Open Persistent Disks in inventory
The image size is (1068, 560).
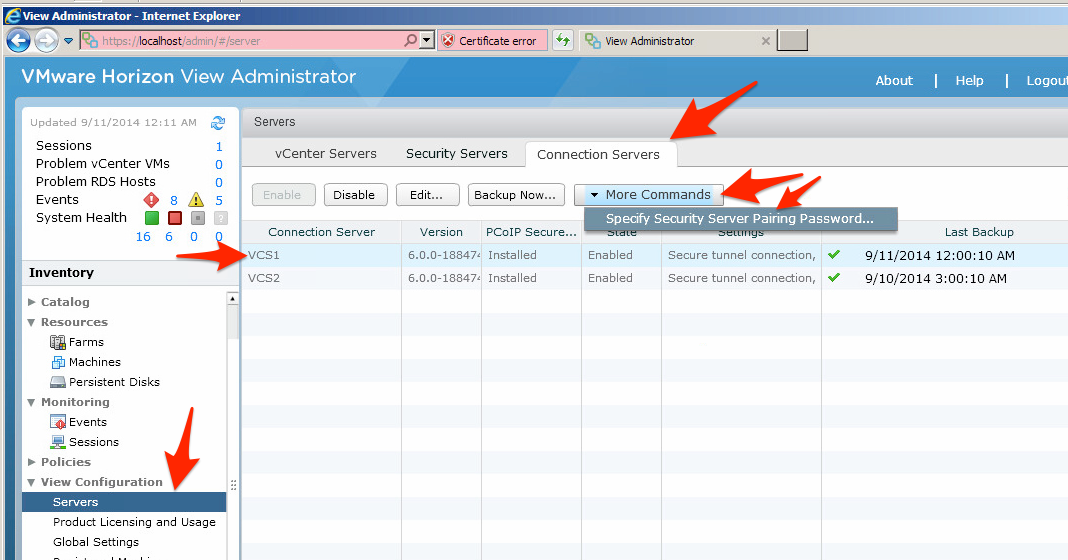114,382
